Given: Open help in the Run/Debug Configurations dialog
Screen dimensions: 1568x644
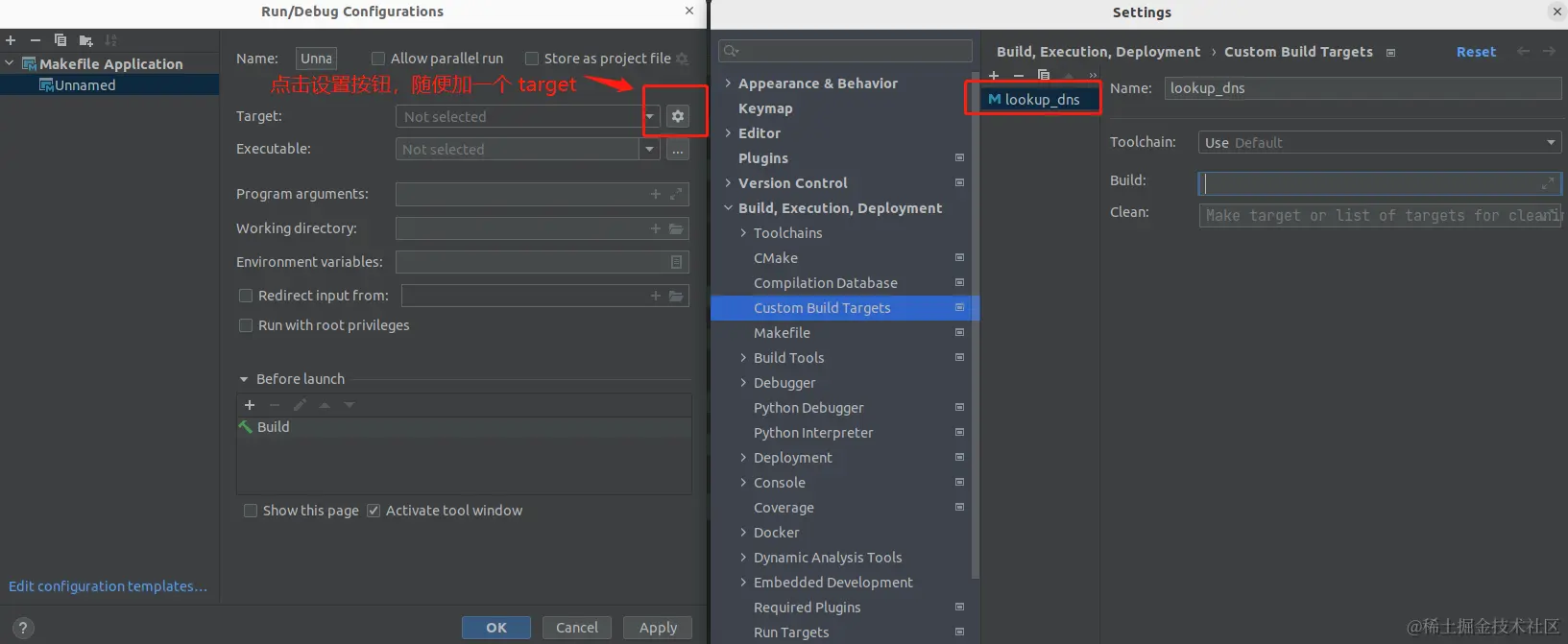Looking at the screenshot, I should [23, 629].
